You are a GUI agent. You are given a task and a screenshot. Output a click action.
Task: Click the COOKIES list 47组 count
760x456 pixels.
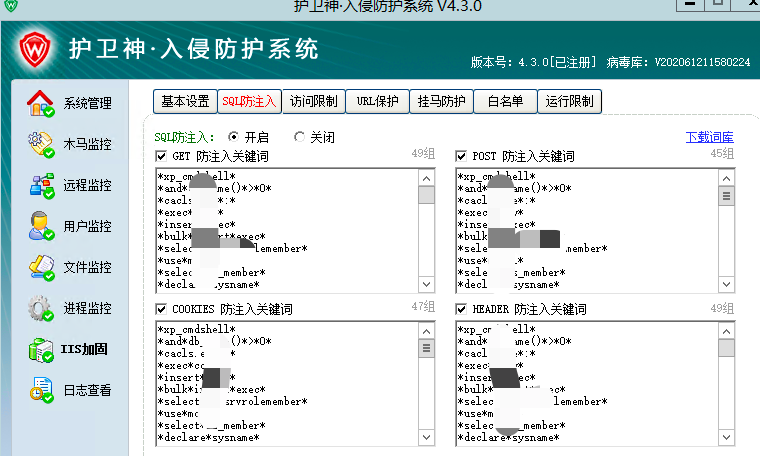pos(423,307)
